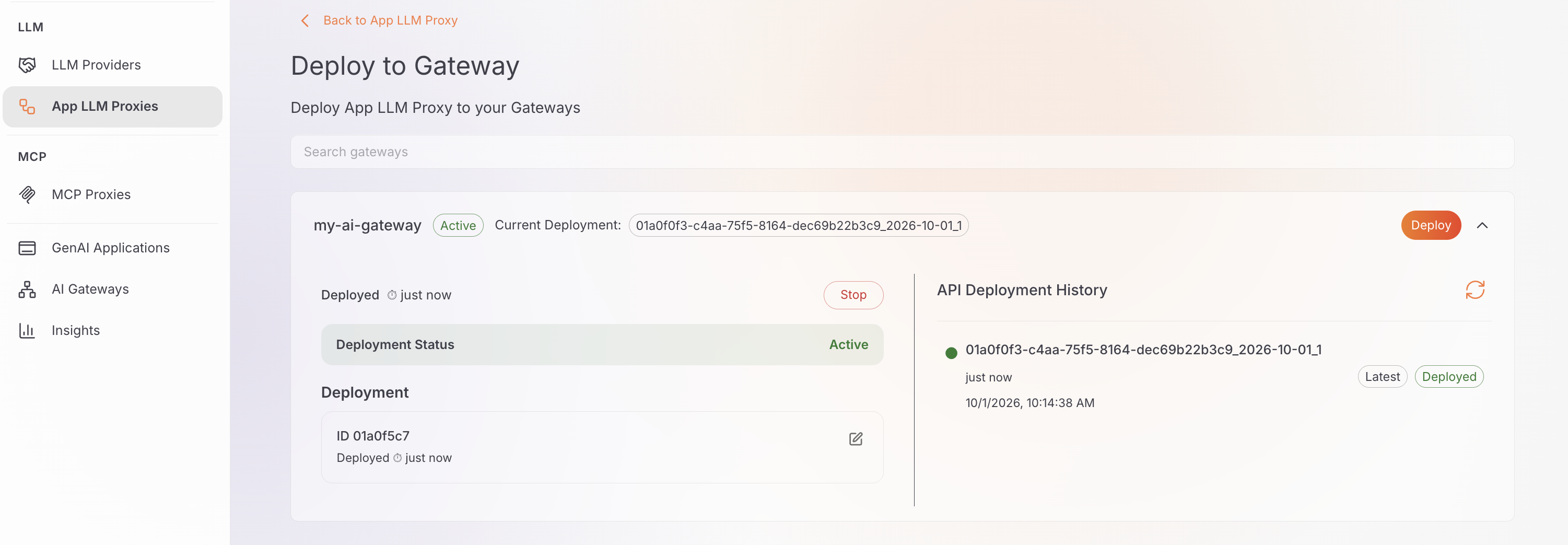This screenshot has width=1568, height=545.
Task: Click the ID 01a0f5c7 text
Action: click(x=372, y=437)
